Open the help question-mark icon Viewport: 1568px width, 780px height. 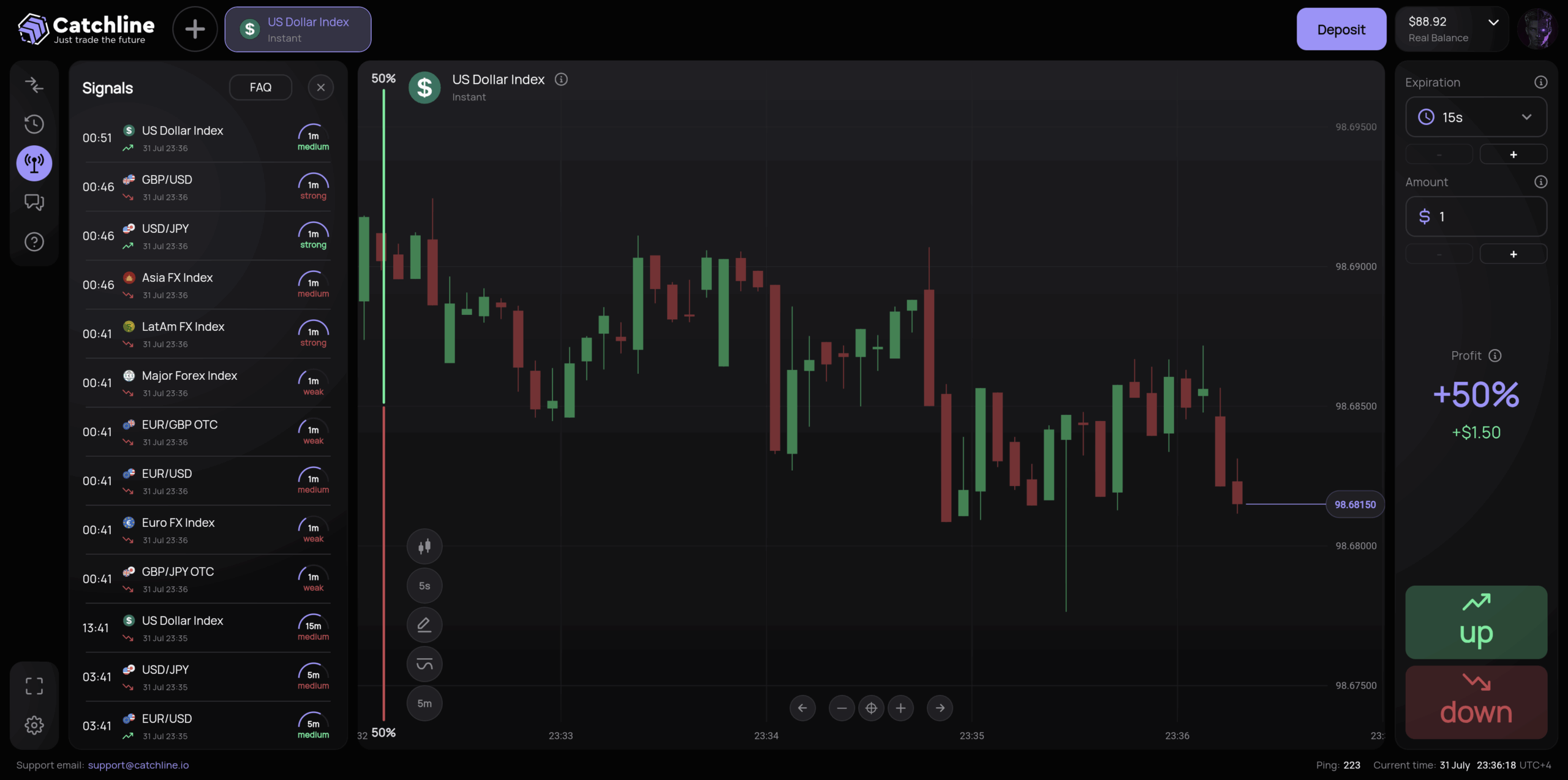(34, 241)
